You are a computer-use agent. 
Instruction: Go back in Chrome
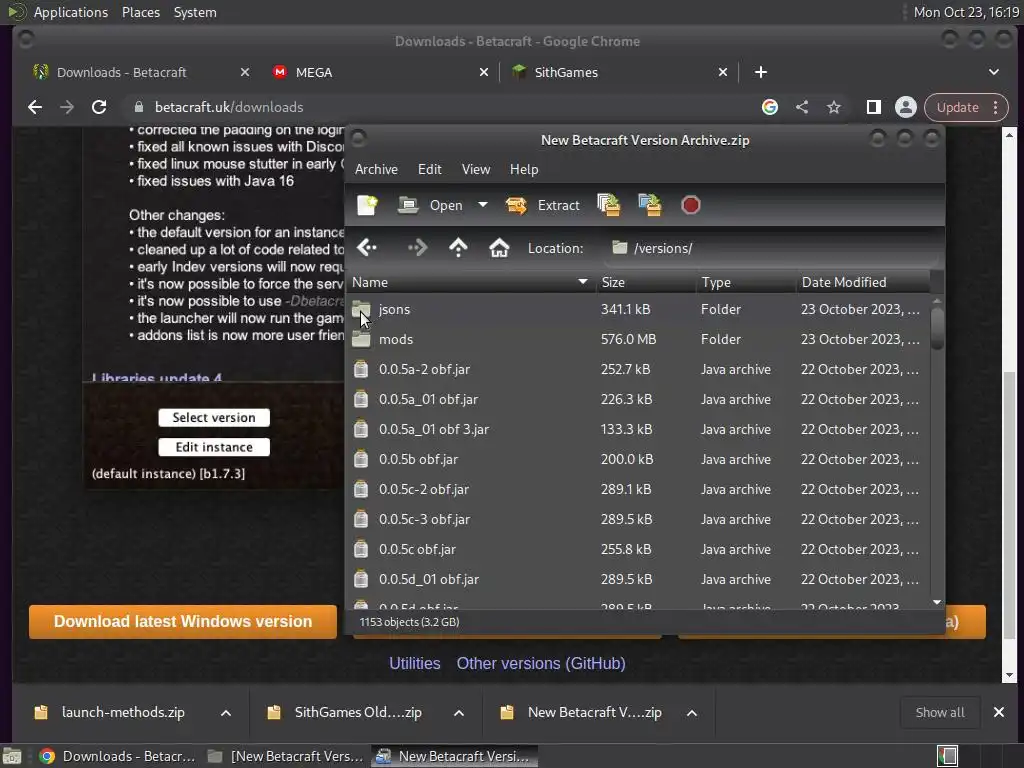click(x=35, y=107)
